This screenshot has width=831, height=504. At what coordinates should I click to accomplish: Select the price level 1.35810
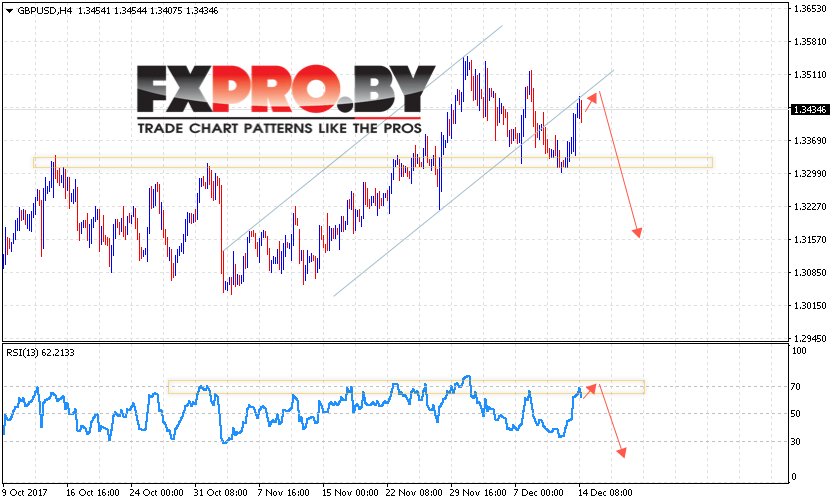tap(810, 41)
